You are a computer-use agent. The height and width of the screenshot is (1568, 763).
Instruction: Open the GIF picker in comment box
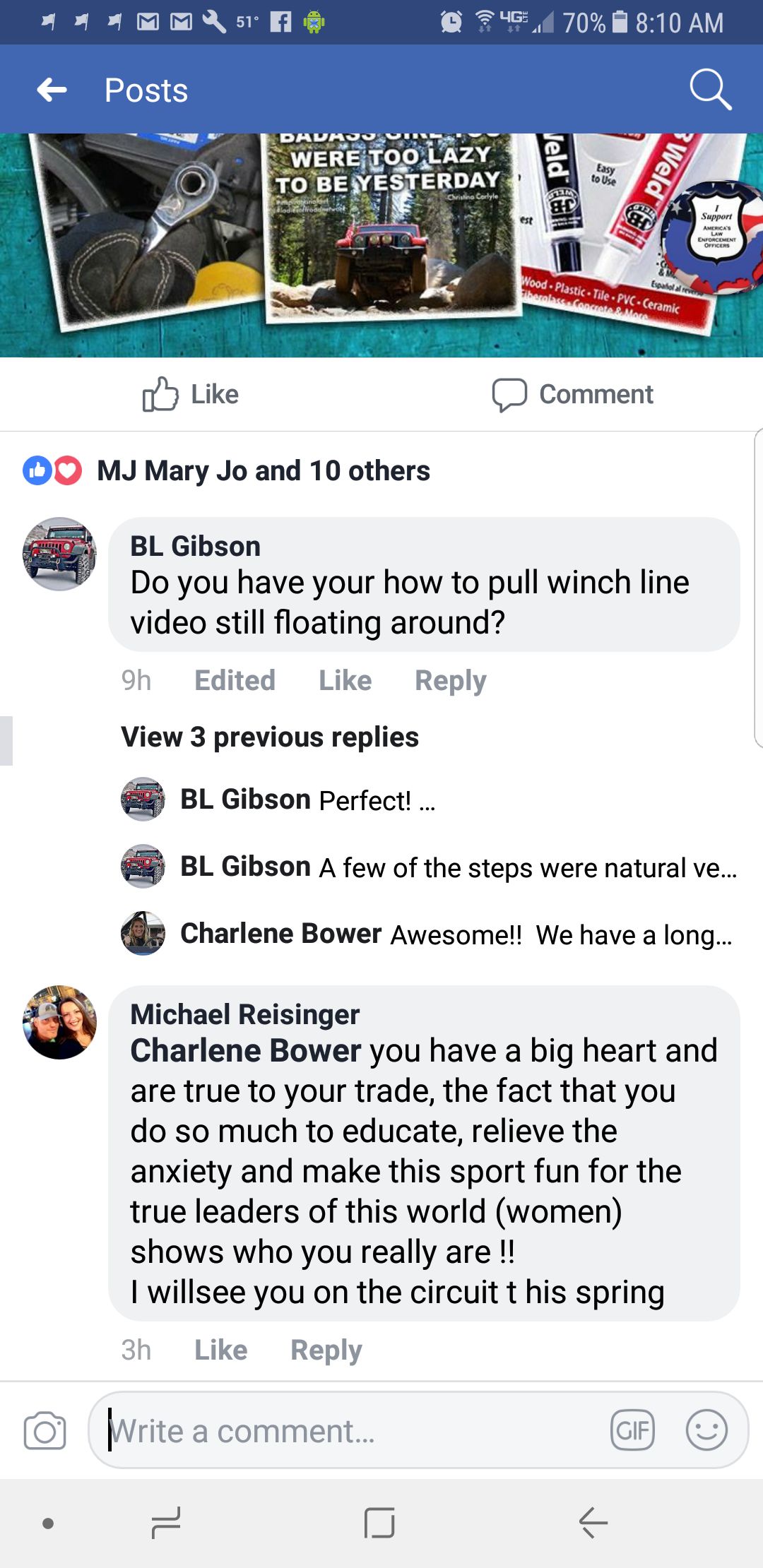coord(632,1430)
